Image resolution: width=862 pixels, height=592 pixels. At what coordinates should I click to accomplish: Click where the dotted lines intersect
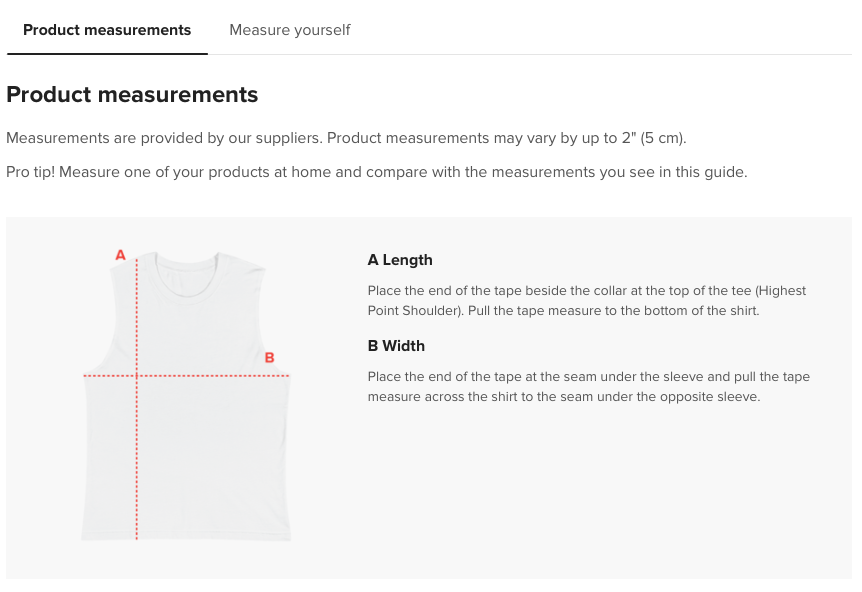pos(137,376)
